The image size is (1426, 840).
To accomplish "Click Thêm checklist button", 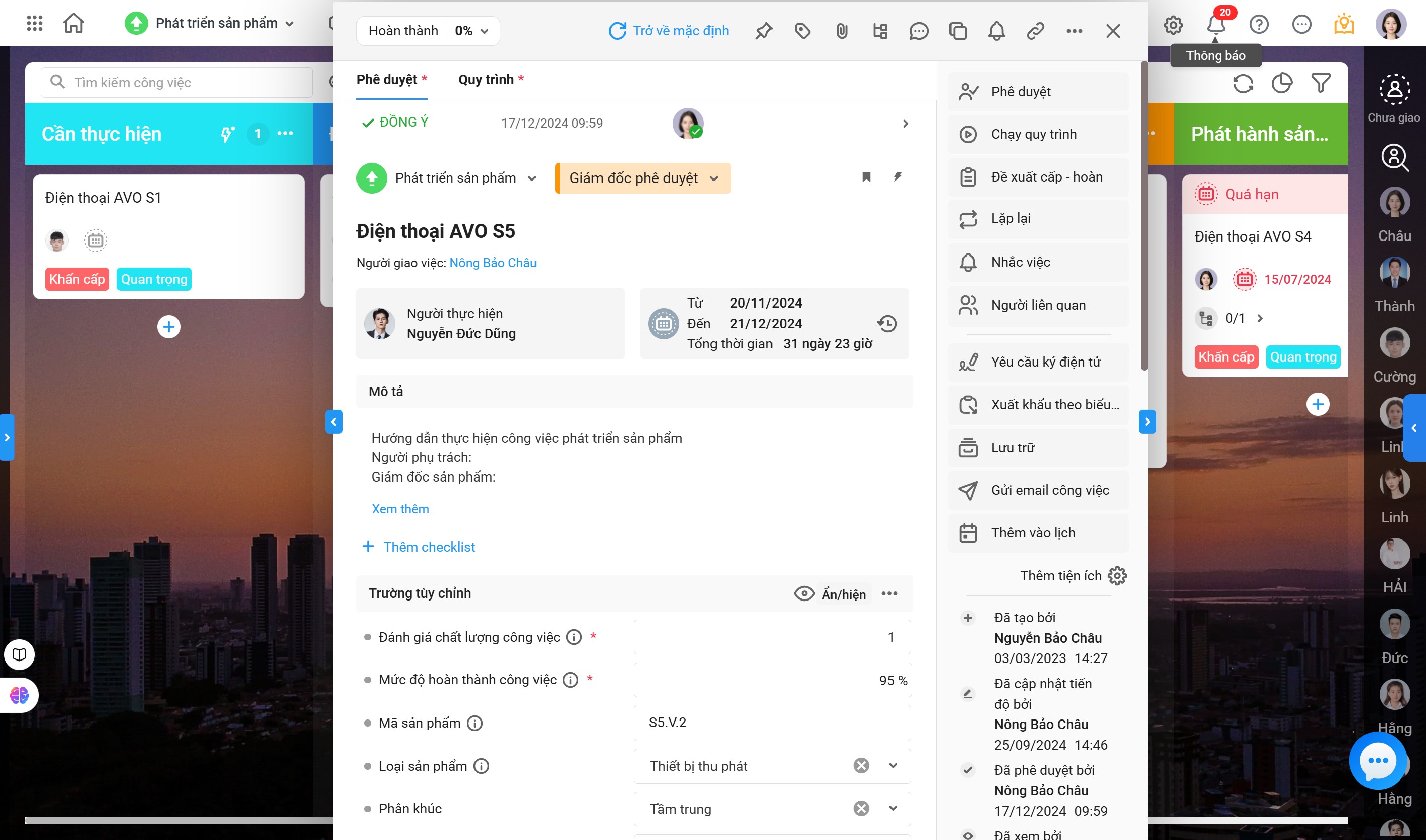I will [419, 547].
